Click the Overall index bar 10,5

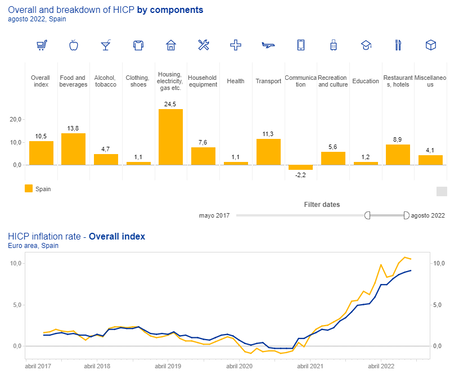[x=41, y=153]
